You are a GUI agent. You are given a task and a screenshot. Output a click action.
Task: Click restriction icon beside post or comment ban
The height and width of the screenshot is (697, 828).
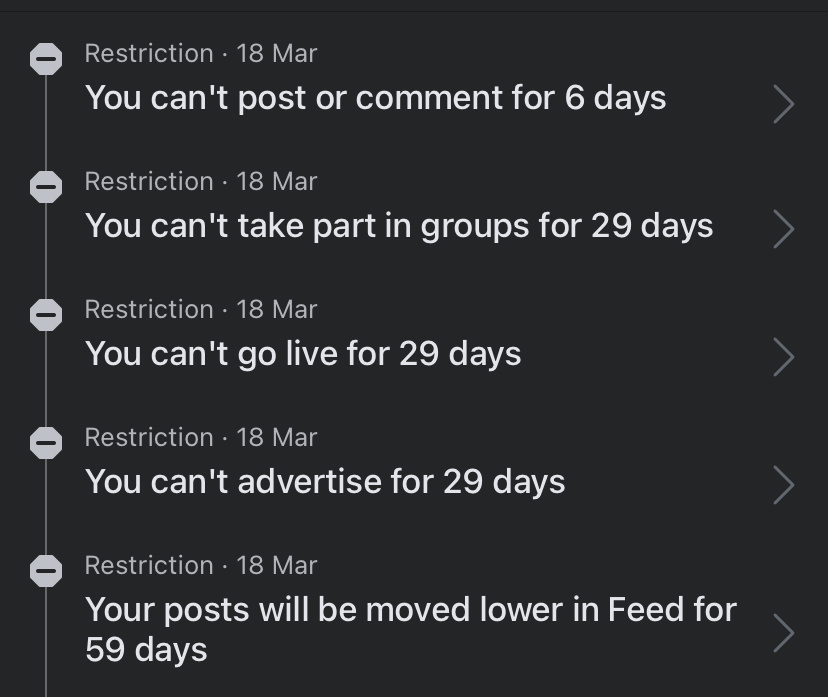(46, 59)
